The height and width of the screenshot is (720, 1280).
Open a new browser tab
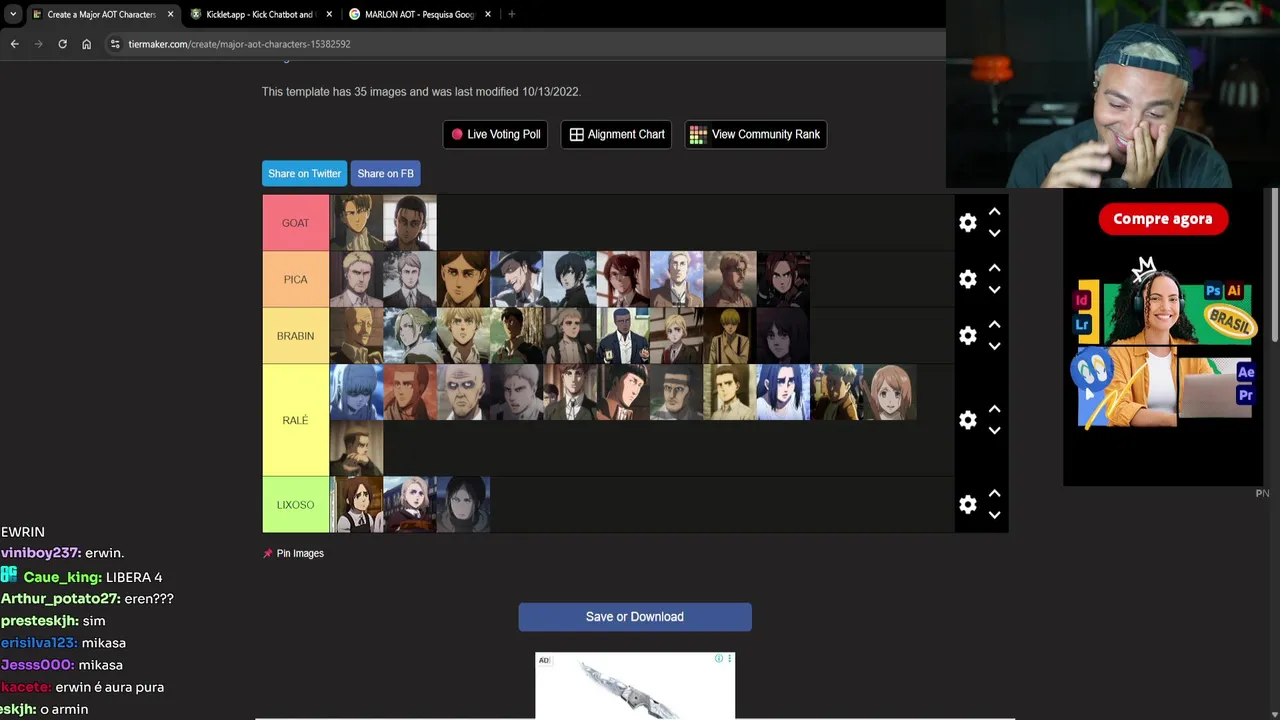[x=511, y=14]
